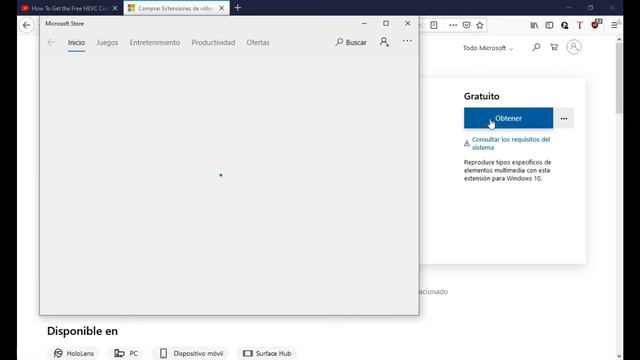Switch to the Comprar Extensiones de video tab
Image resolution: width=640 pixels, height=360 pixels.
click(176, 8)
